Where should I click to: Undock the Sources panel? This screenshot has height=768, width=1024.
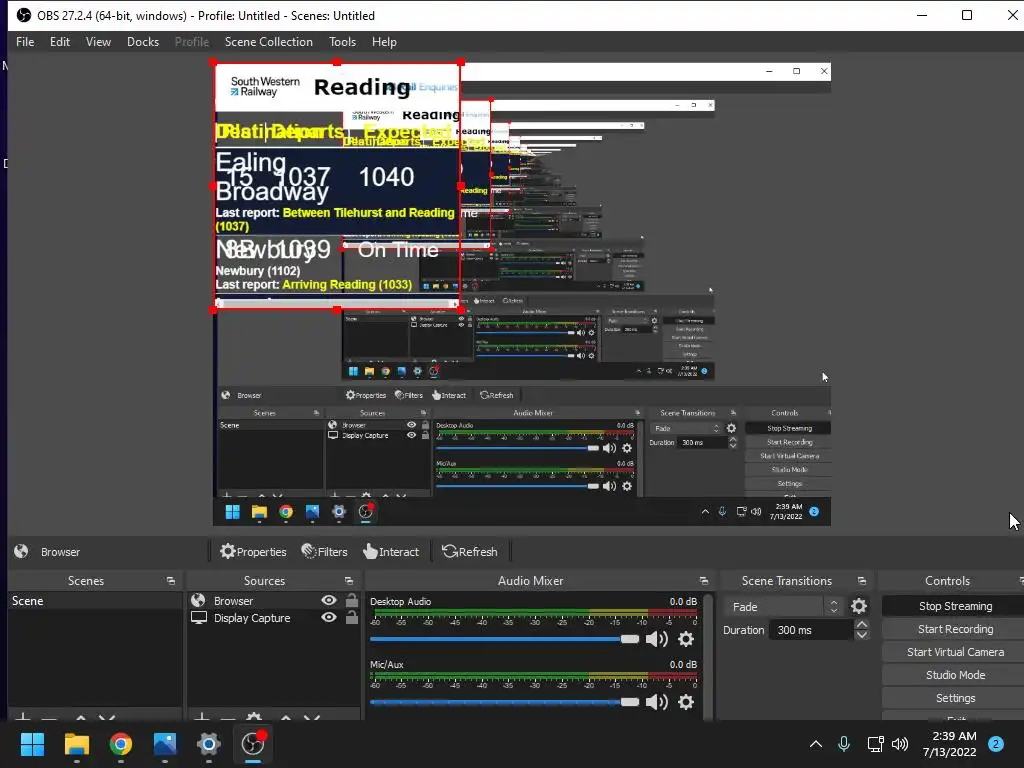tap(349, 581)
